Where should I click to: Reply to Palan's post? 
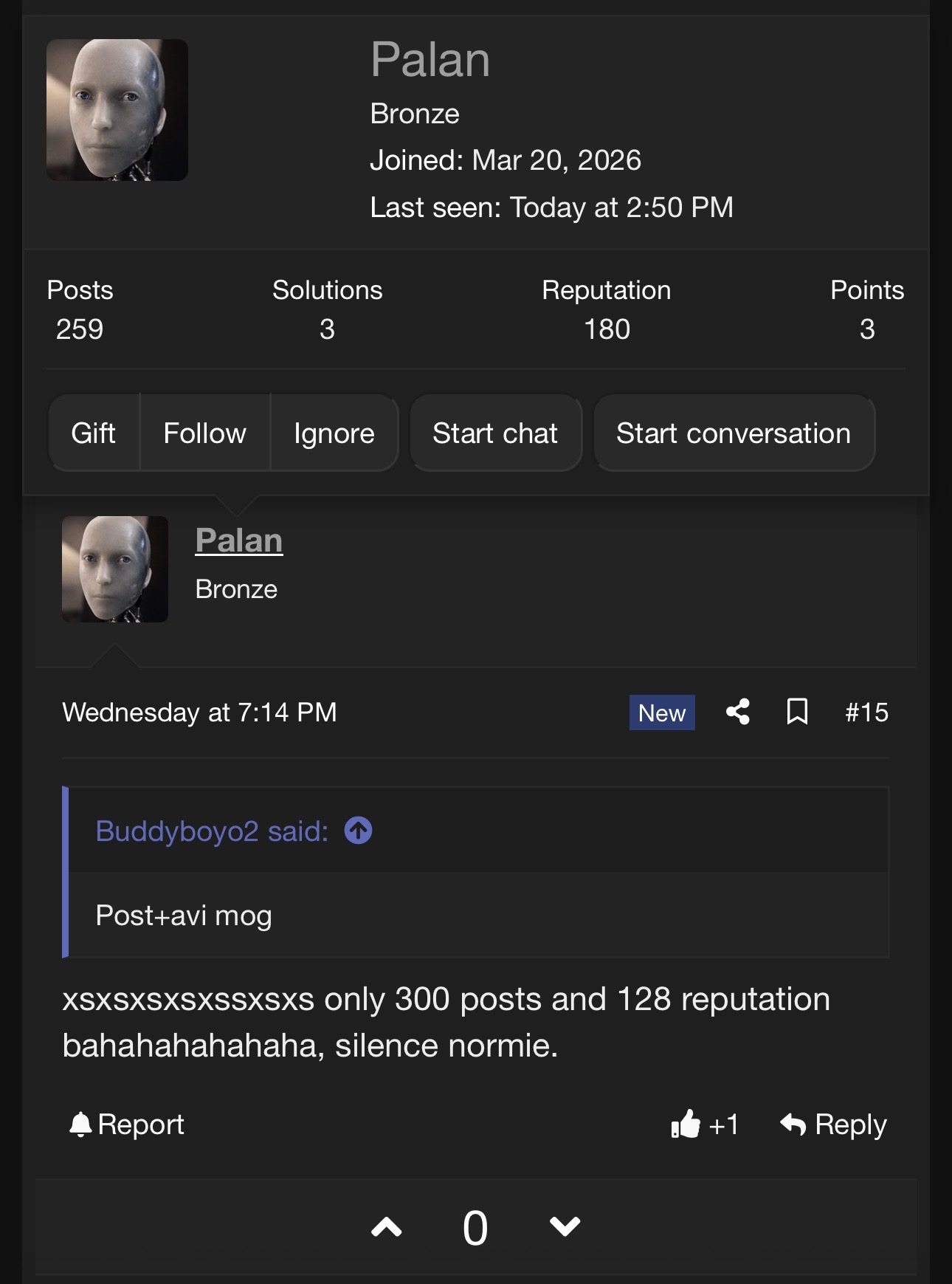(834, 1125)
